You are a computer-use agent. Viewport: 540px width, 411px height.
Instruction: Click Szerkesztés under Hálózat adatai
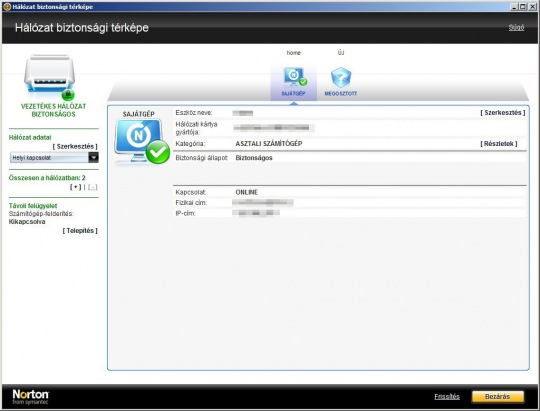[x=75, y=146]
